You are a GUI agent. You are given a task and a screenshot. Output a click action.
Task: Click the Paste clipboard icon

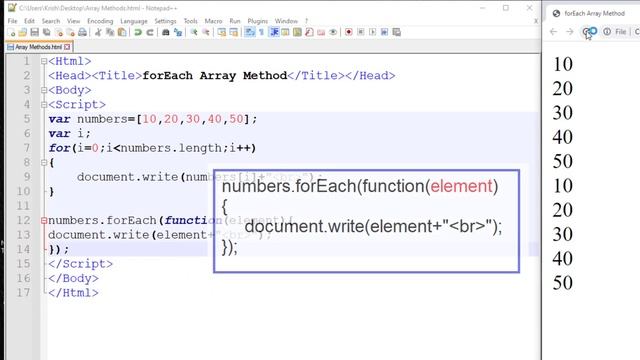[x=122, y=32]
